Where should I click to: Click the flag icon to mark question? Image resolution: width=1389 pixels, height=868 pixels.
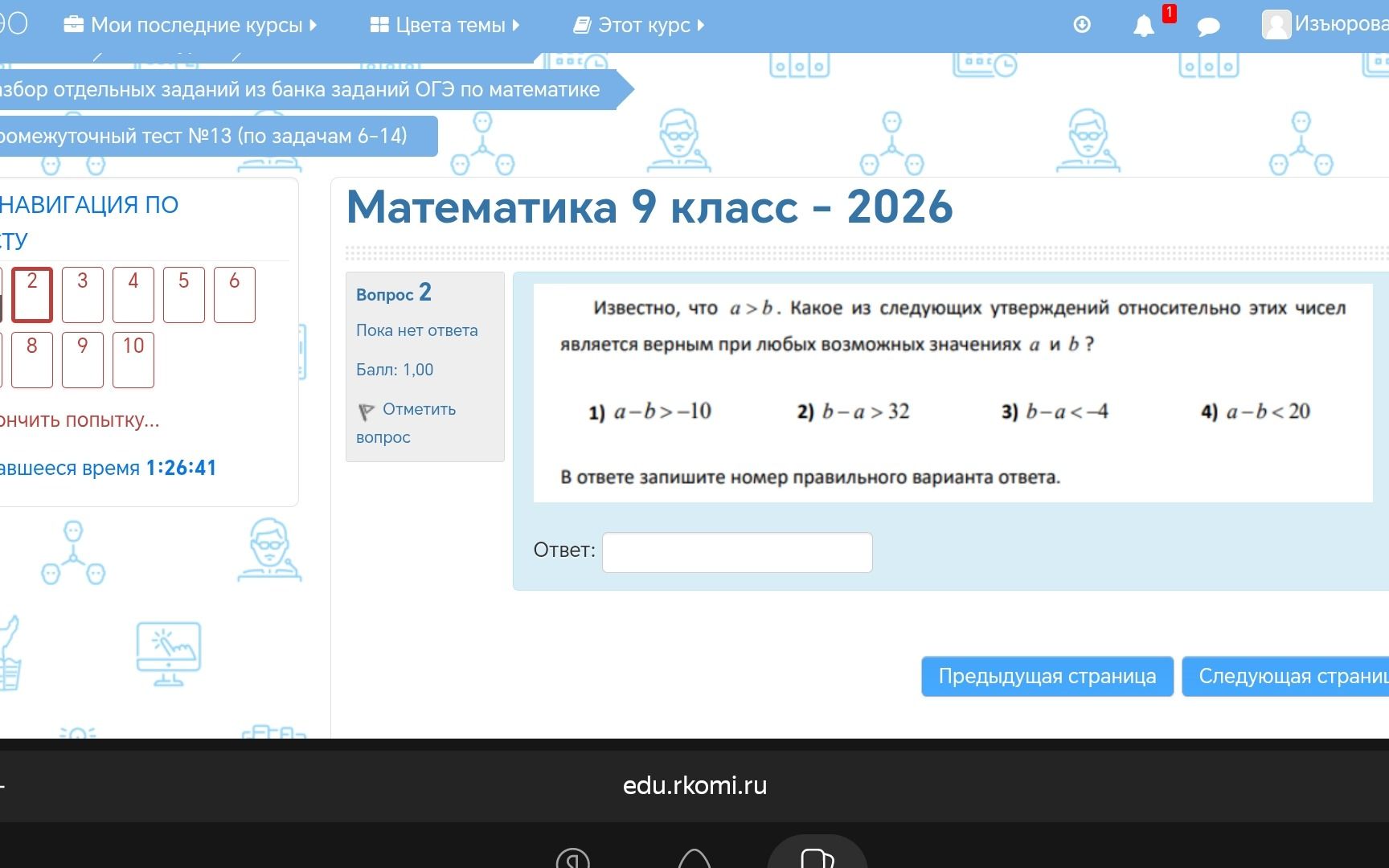coord(366,411)
